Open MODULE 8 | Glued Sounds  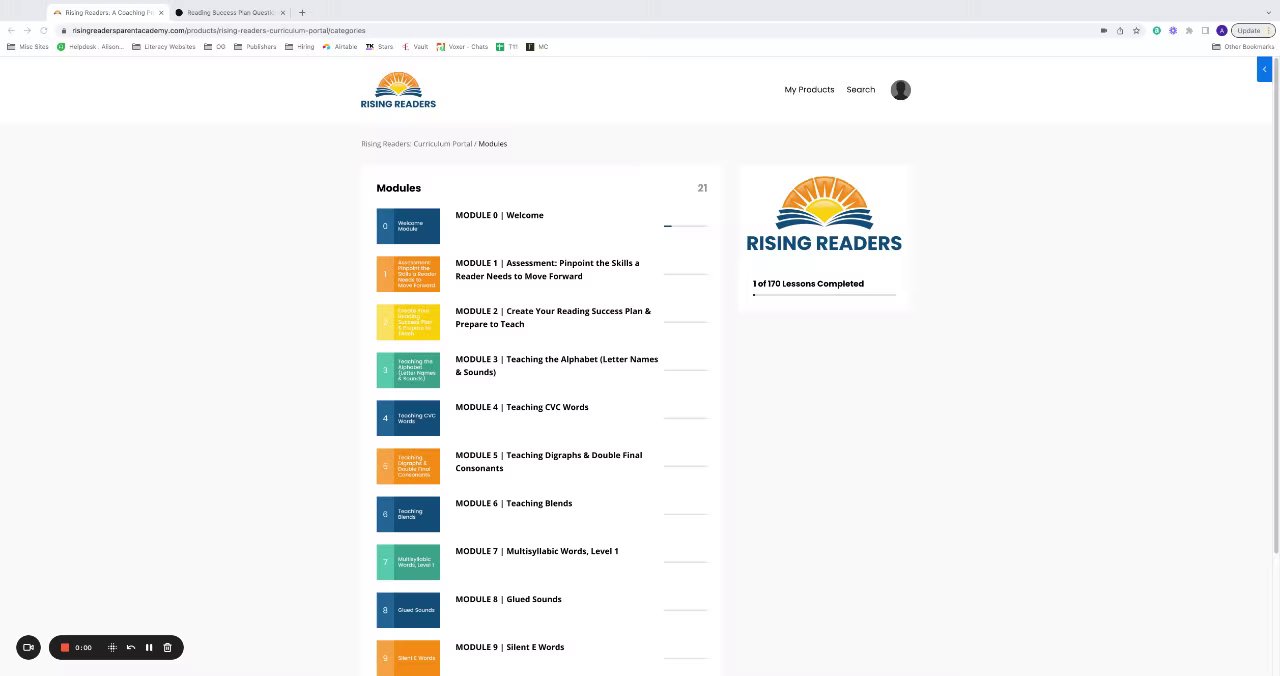(x=508, y=599)
